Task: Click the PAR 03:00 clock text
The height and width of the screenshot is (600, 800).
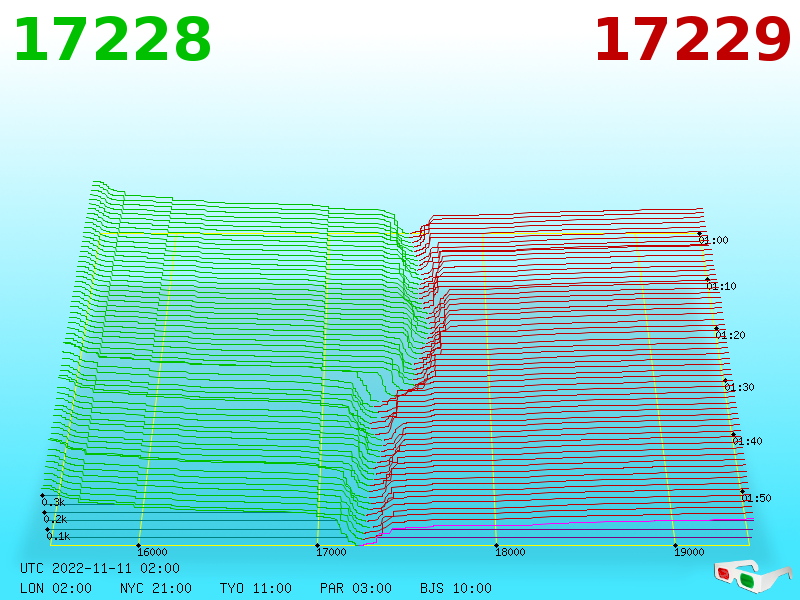Action: pyautogui.click(x=356, y=588)
